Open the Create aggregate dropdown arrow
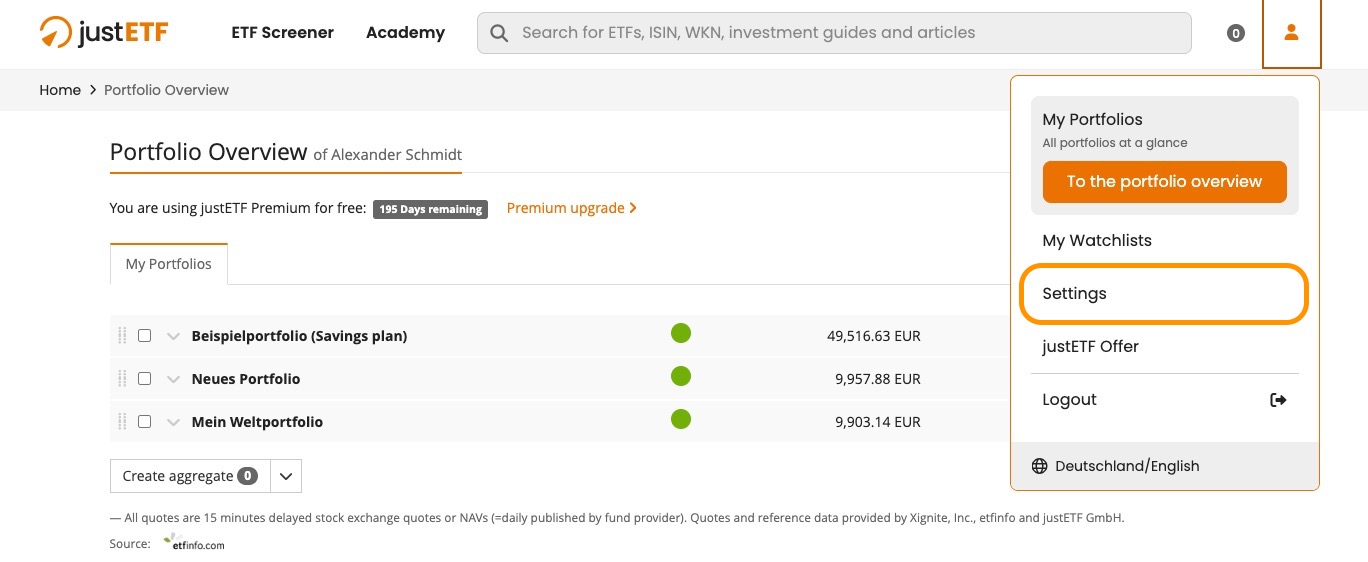Viewport: 1368px width, 562px height. coord(286,477)
